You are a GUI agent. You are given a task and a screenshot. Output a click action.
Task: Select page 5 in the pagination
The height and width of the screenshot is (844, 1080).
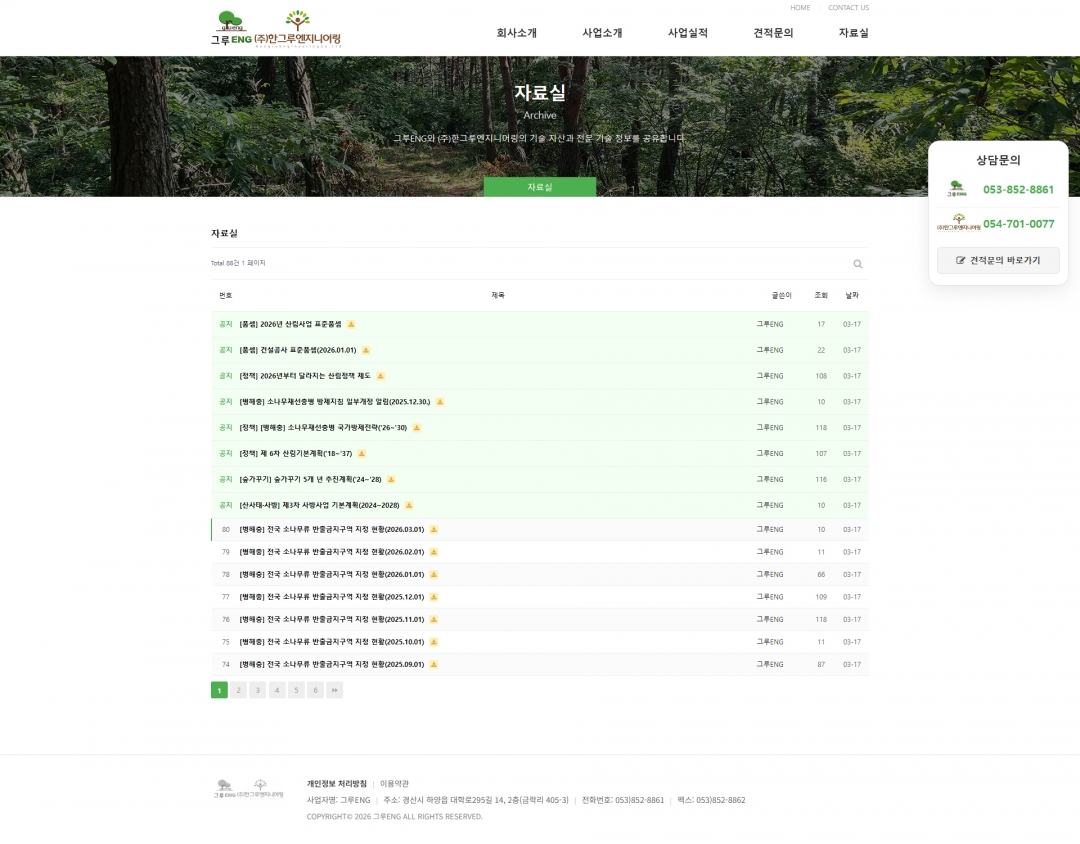point(296,690)
